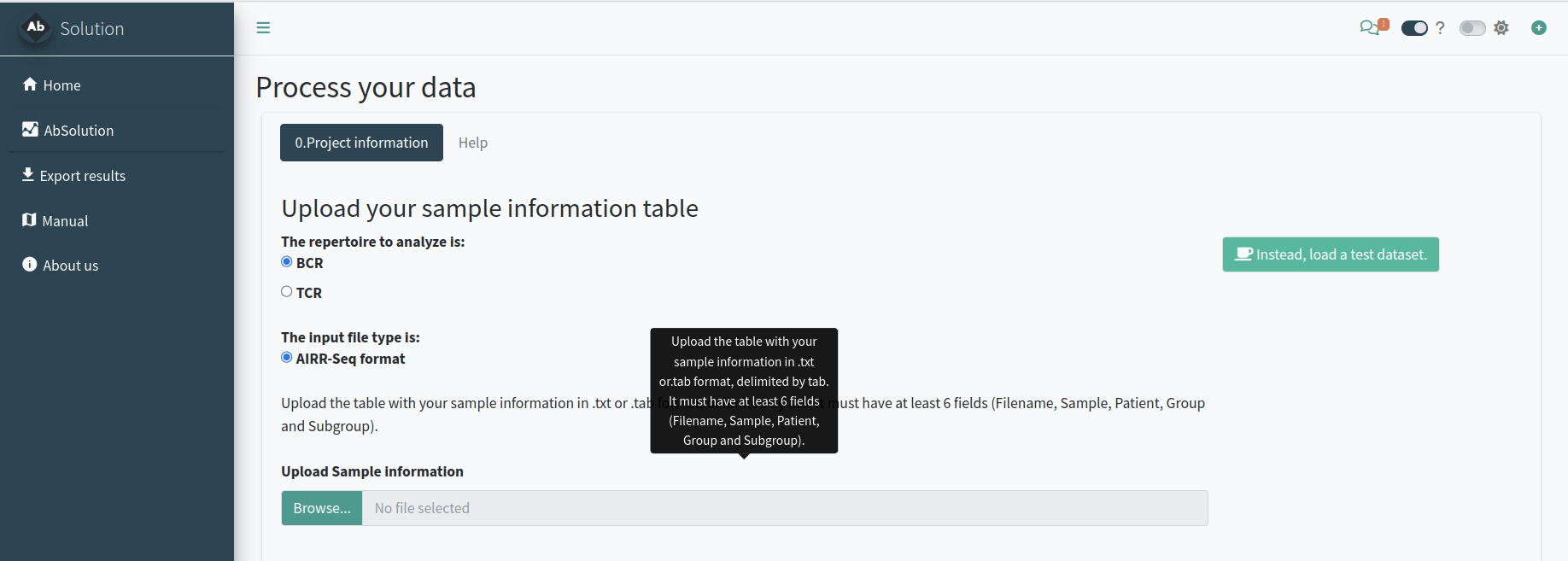Select the BCR repertoire radio button
The image size is (1568, 561).
tap(287, 262)
